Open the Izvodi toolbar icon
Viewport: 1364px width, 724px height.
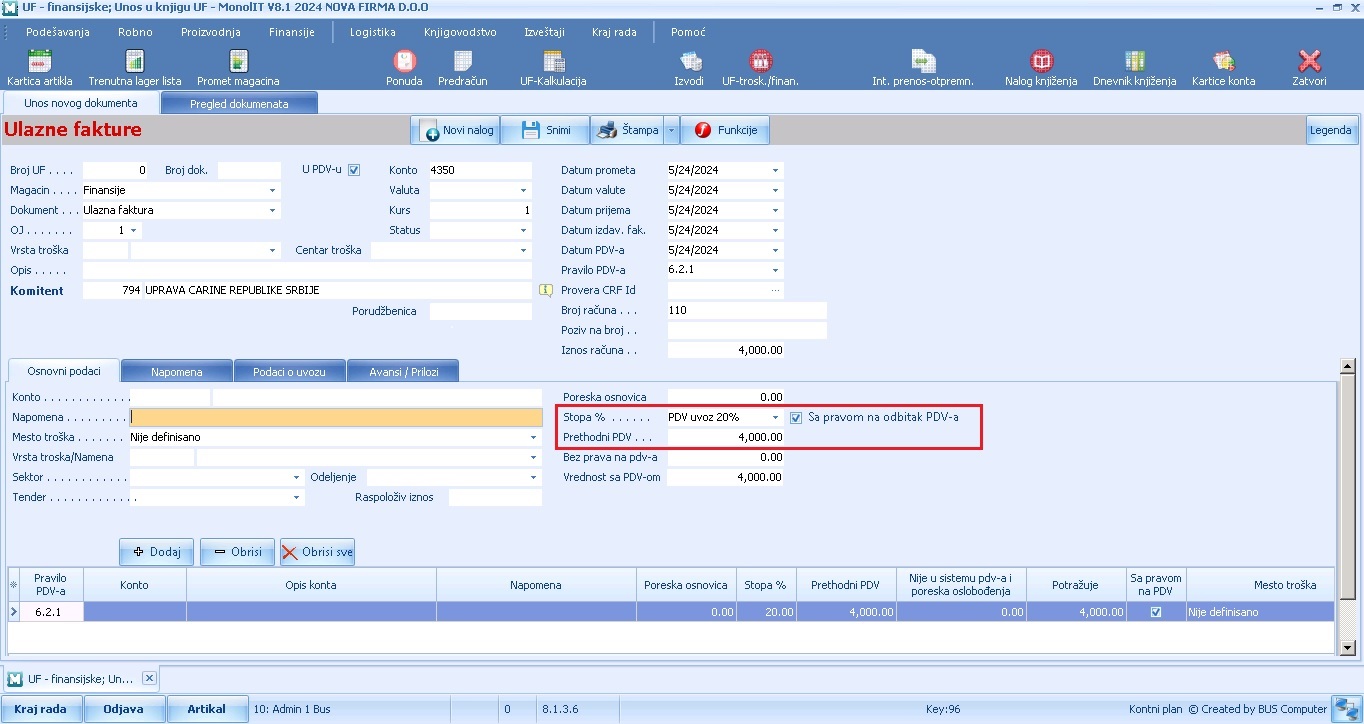tap(689, 68)
